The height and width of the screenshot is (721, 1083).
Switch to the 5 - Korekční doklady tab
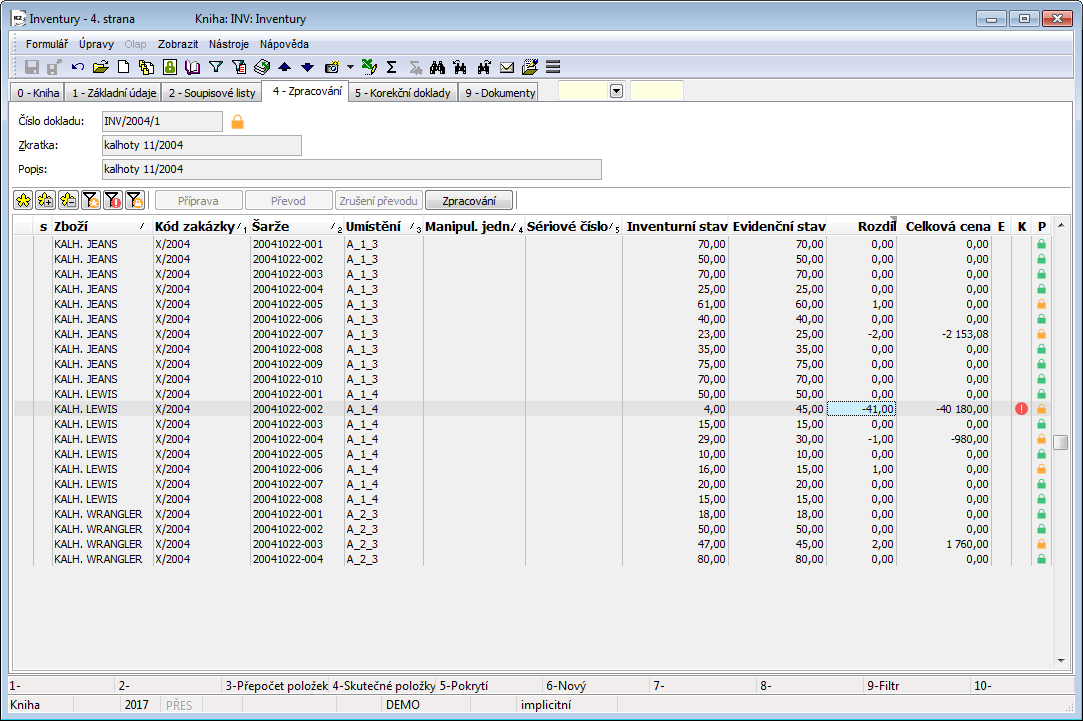[x=403, y=93]
